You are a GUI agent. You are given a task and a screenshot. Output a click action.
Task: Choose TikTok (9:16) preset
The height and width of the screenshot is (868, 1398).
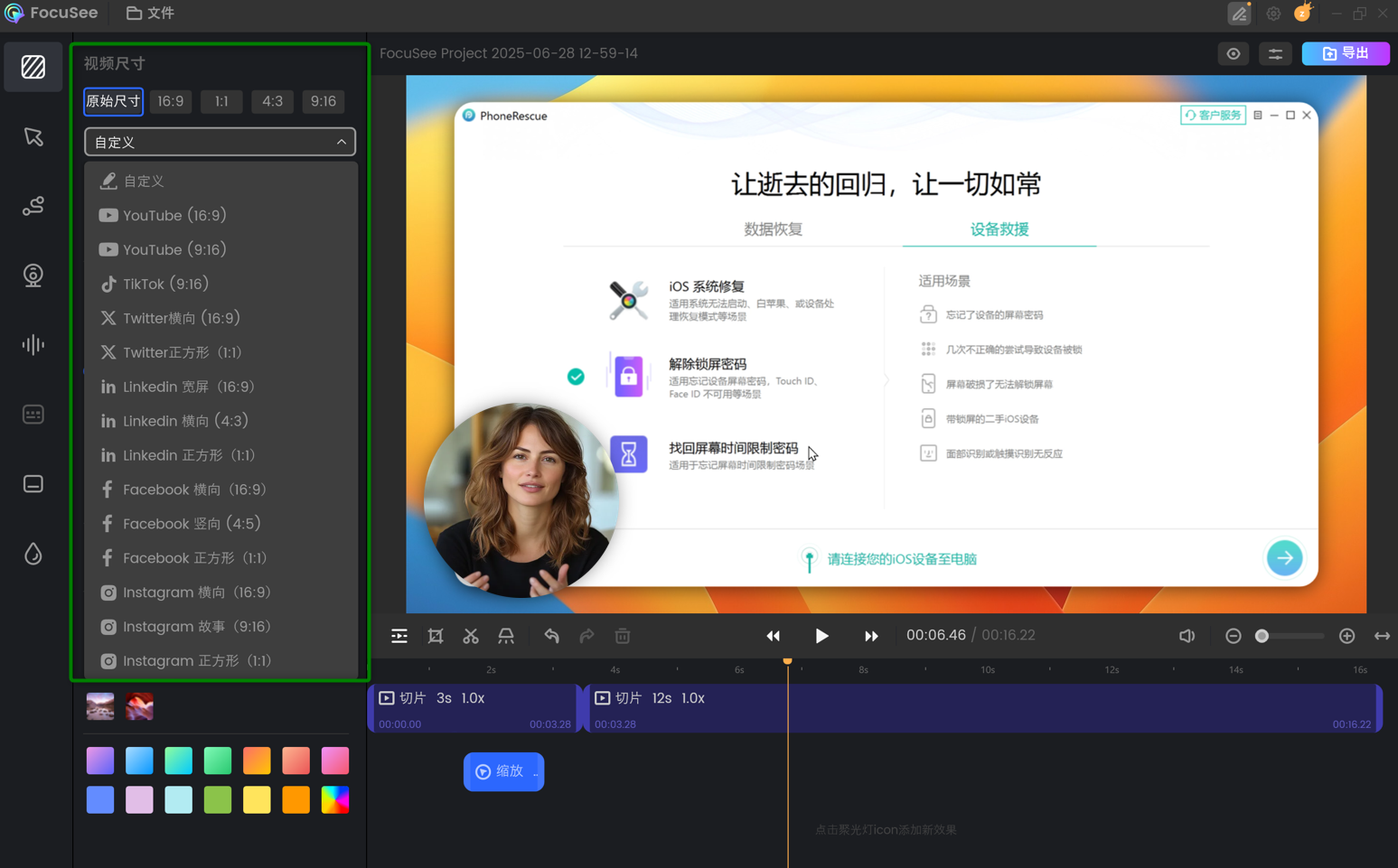tap(221, 285)
